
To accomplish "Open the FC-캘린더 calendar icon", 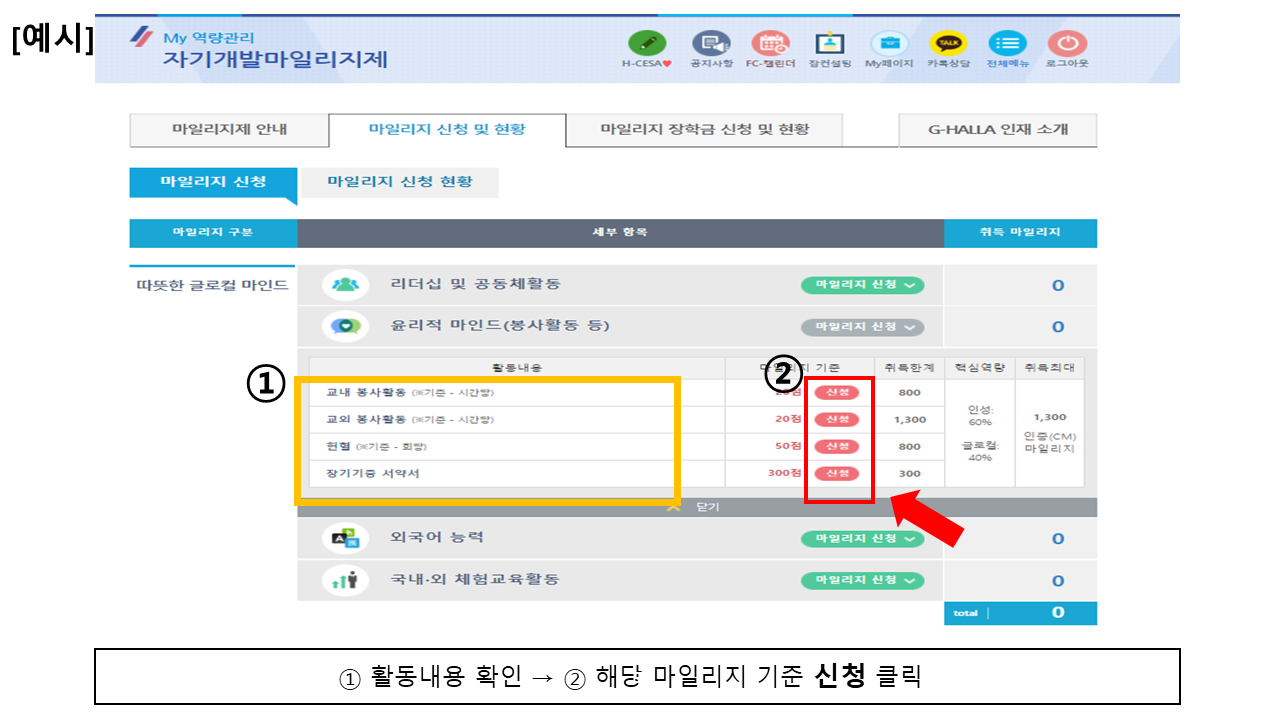I will 770,44.
